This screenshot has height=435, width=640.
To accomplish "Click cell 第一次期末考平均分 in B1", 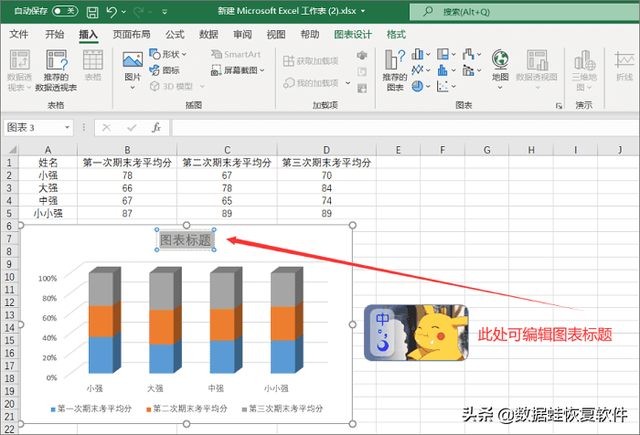I will (127, 162).
